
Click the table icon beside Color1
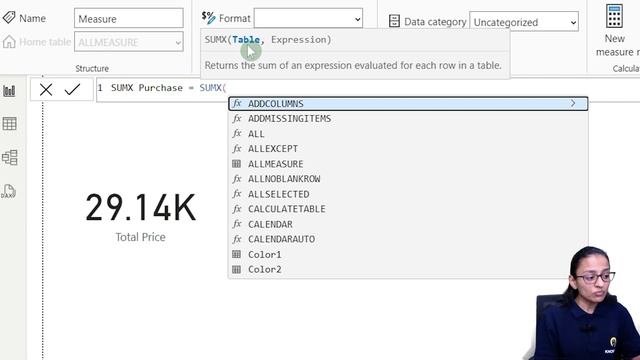(236, 254)
